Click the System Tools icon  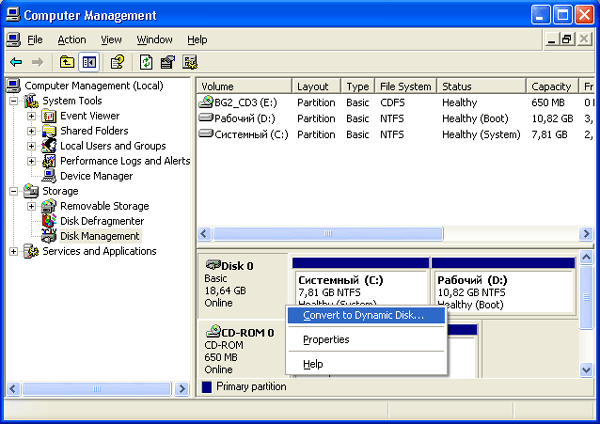(31, 101)
